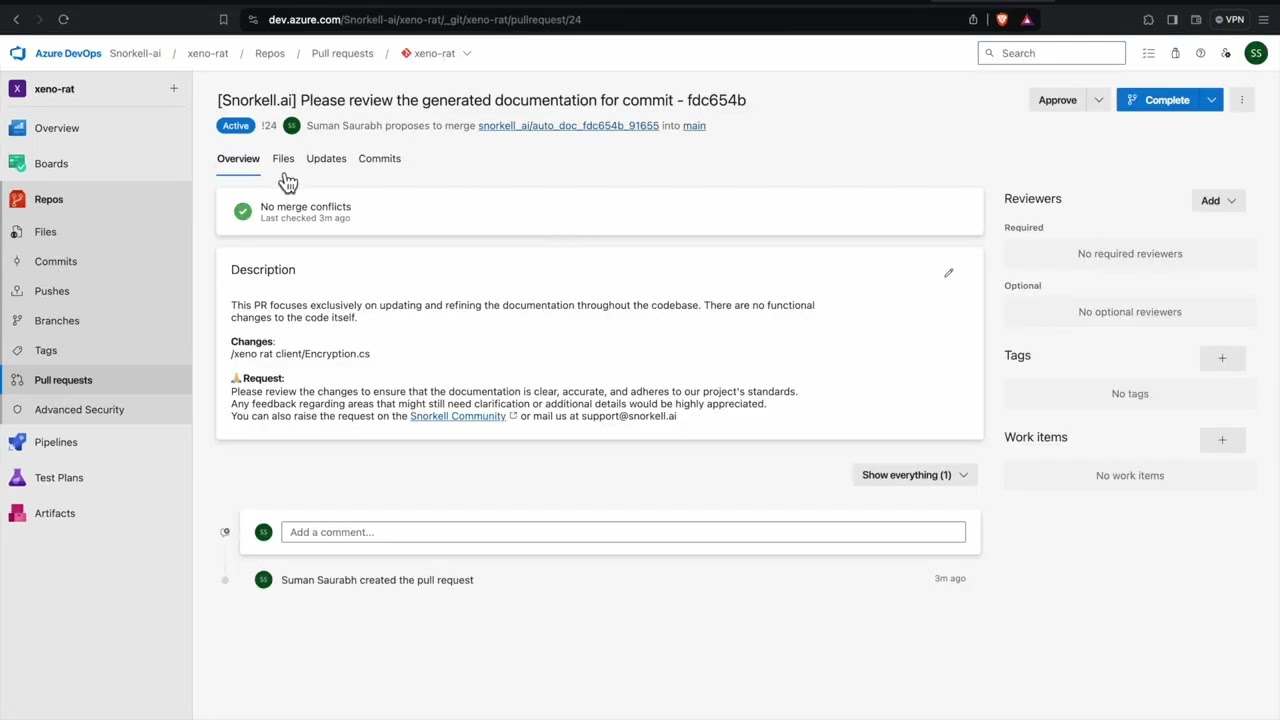Click the xeno-rat project name in sidebar
Screen dimensions: 1280x720
tap(54, 89)
